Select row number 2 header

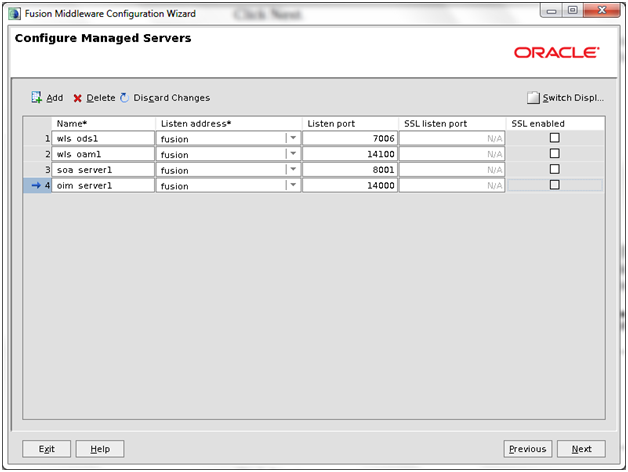coord(37,154)
